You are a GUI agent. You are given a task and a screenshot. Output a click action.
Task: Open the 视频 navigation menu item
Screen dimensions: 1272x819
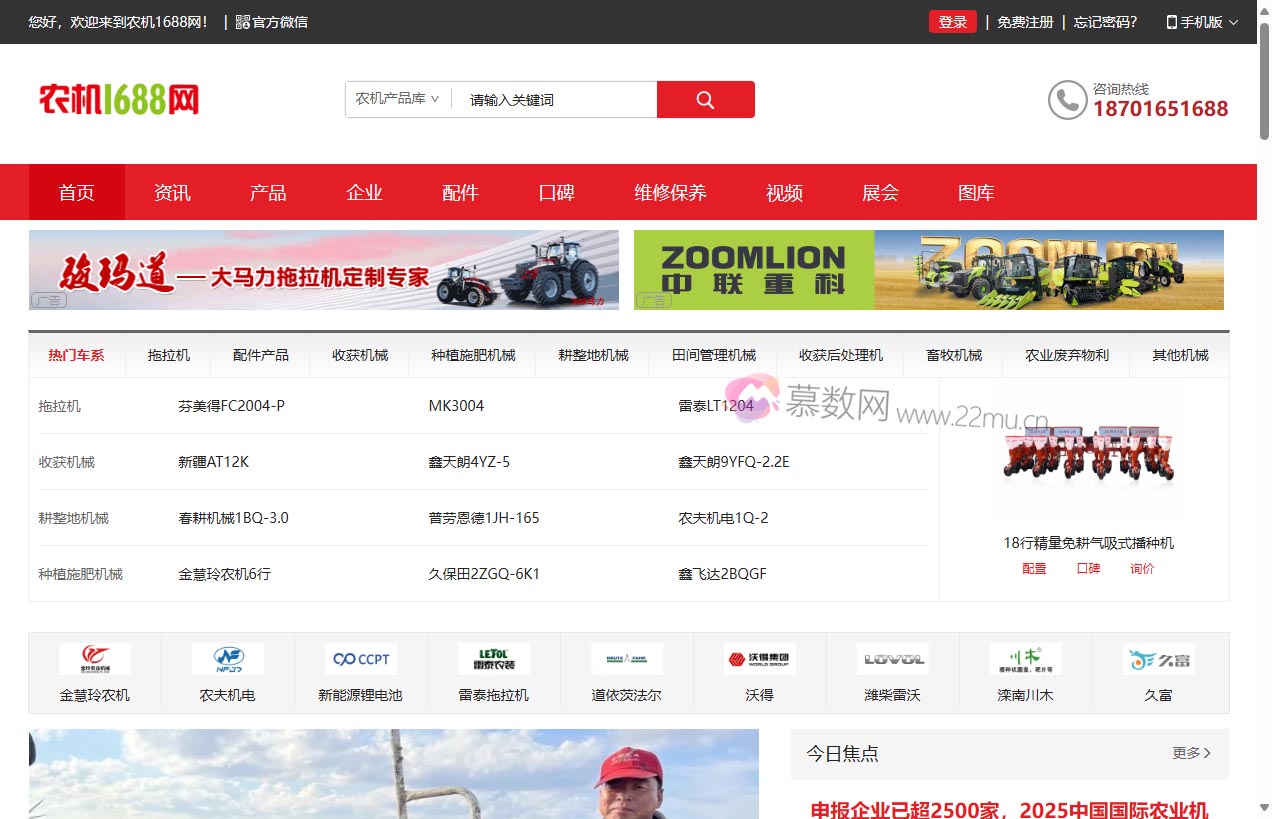pyautogui.click(x=784, y=192)
